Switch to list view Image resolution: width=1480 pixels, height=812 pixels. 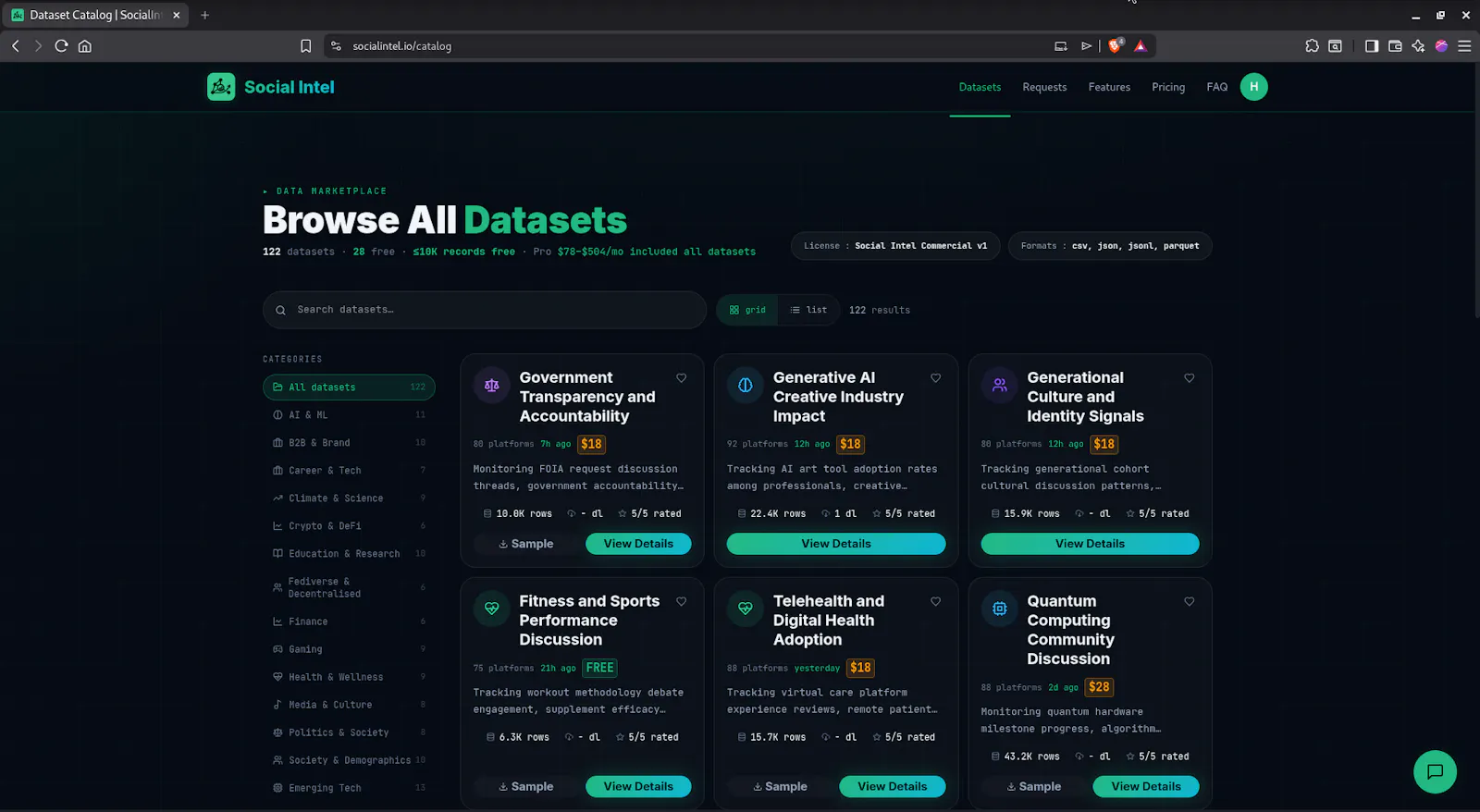[x=808, y=310]
